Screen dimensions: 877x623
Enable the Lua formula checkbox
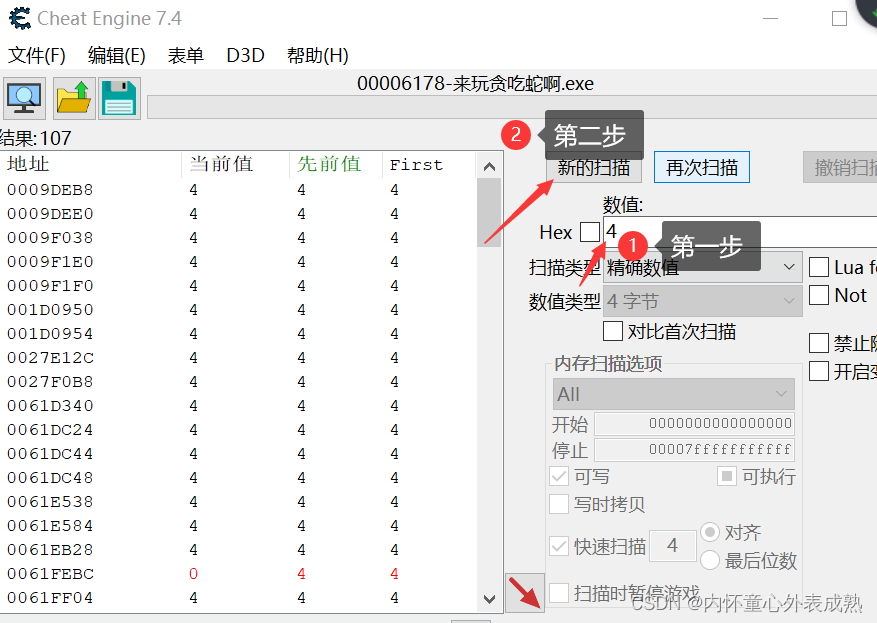click(819, 267)
